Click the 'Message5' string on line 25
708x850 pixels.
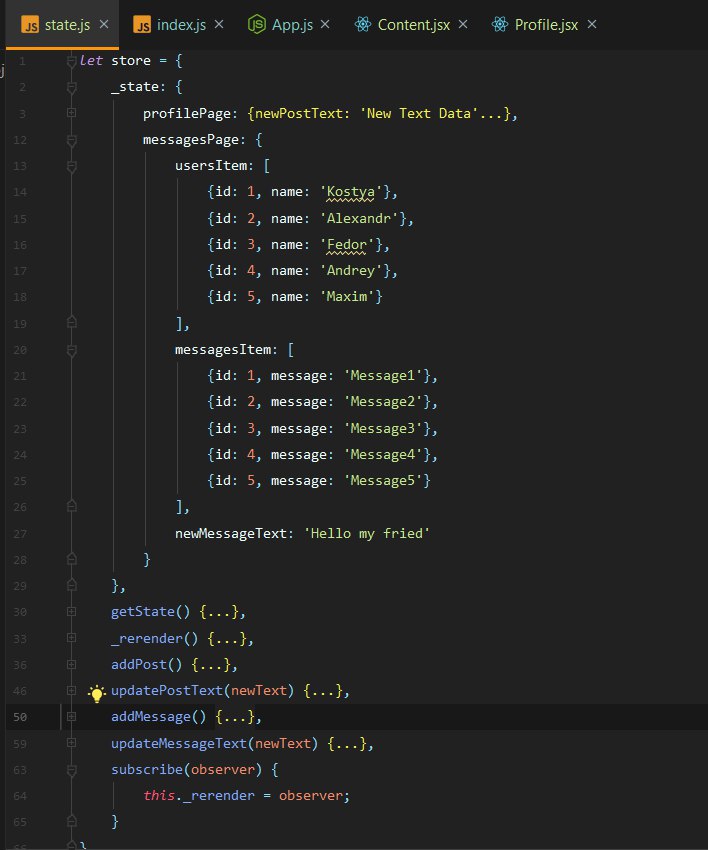[x=383, y=481]
